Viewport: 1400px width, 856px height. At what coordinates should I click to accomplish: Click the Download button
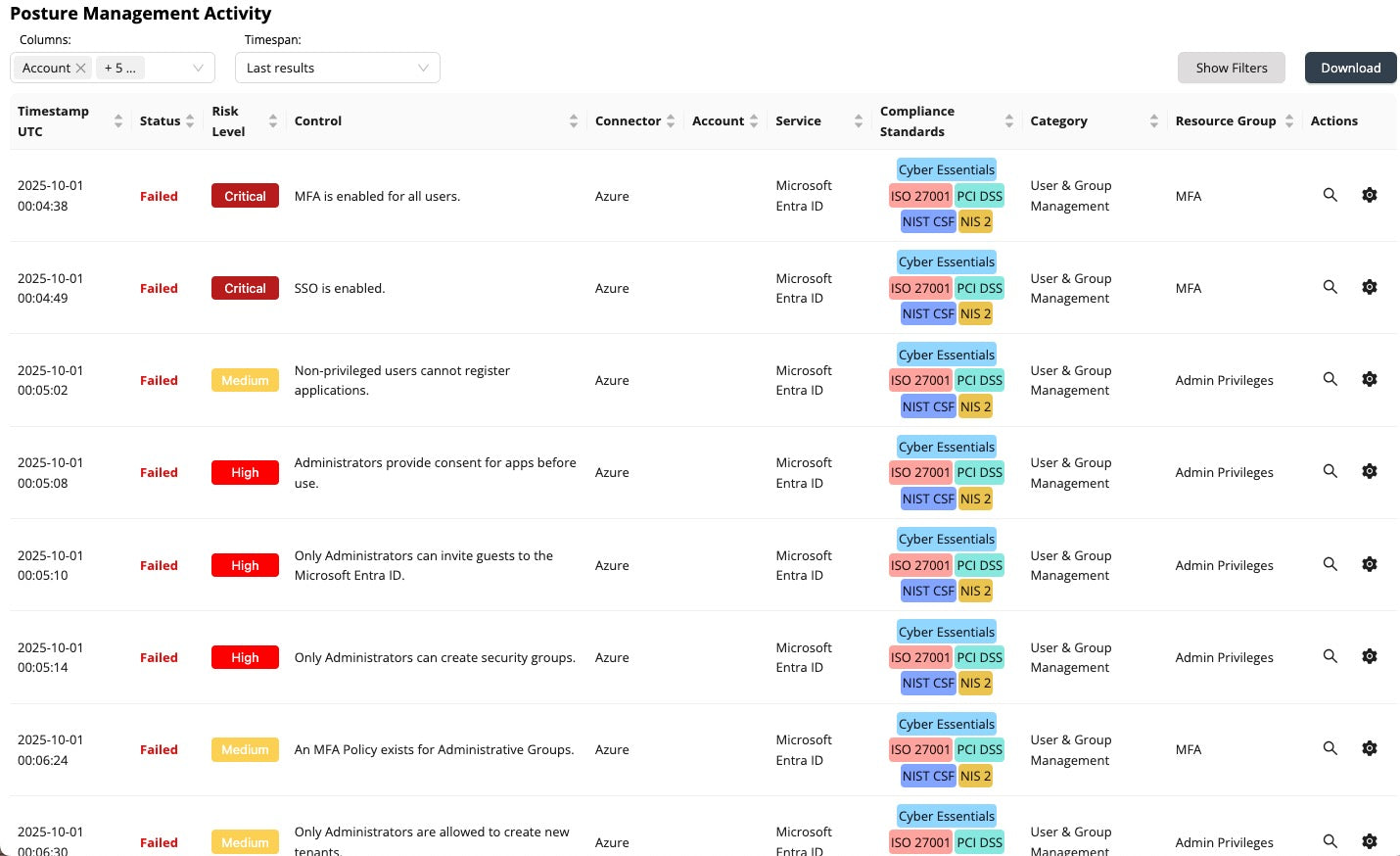coord(1350,68)
